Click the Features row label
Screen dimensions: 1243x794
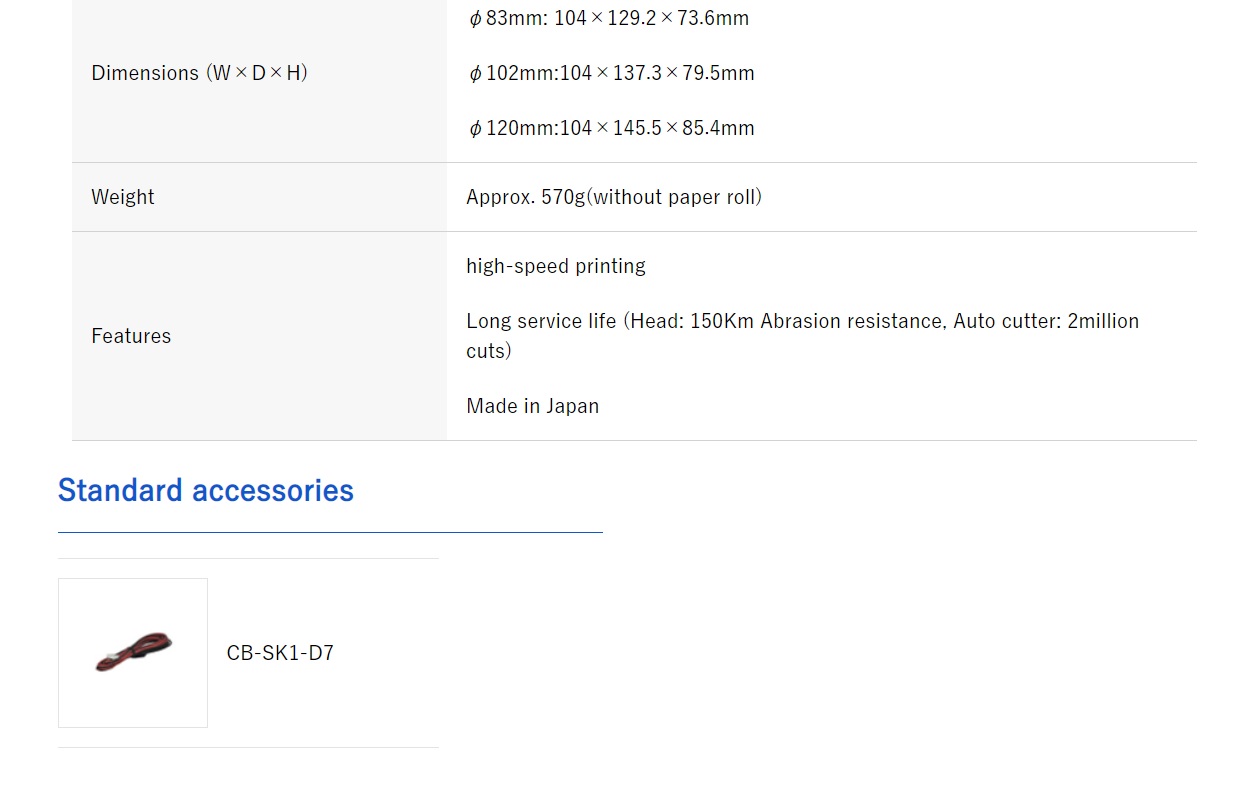[131, 336]
